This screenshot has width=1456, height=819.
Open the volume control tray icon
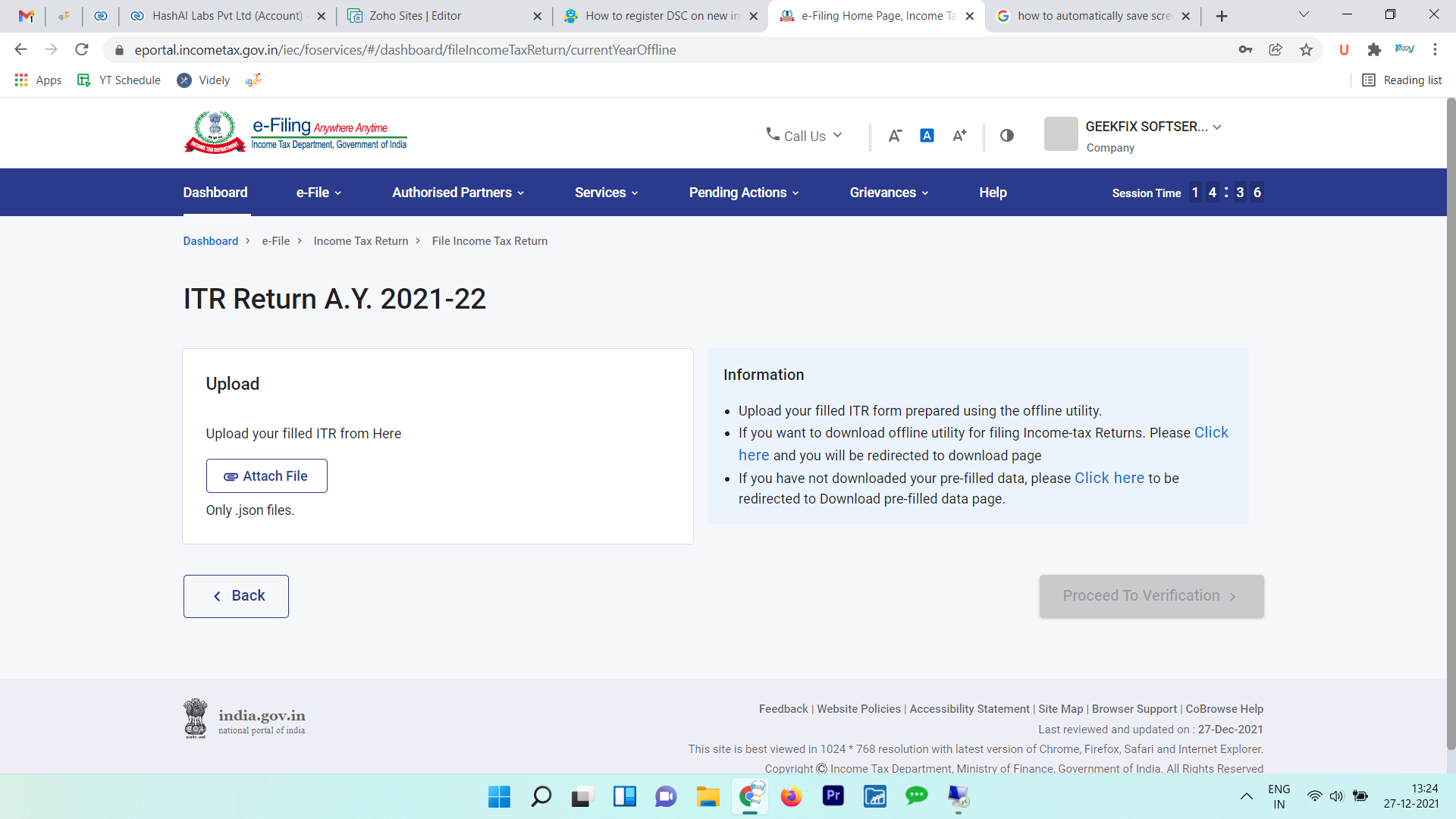point(1336,796)
